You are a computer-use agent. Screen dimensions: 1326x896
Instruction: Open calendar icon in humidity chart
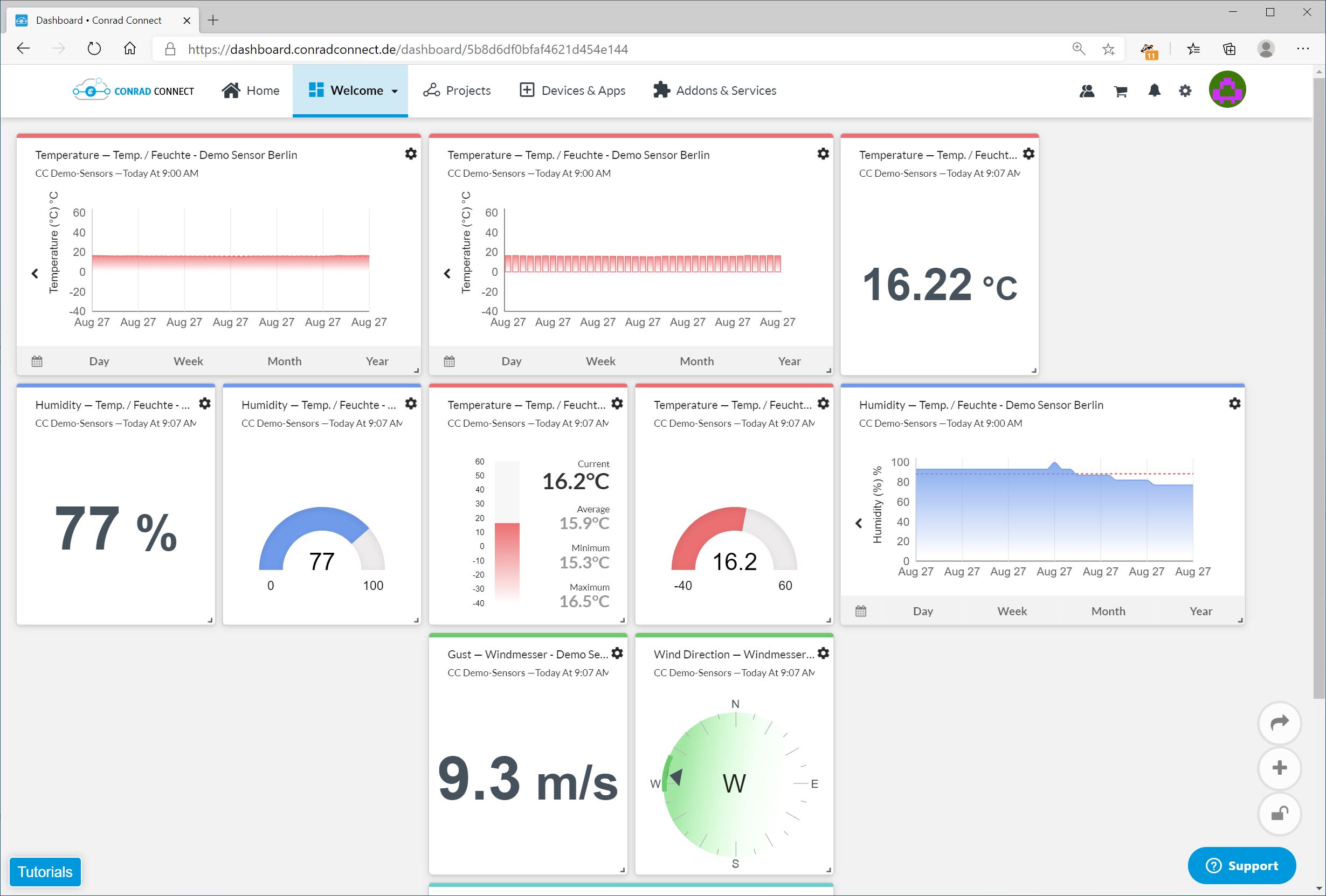coord(860,611)
